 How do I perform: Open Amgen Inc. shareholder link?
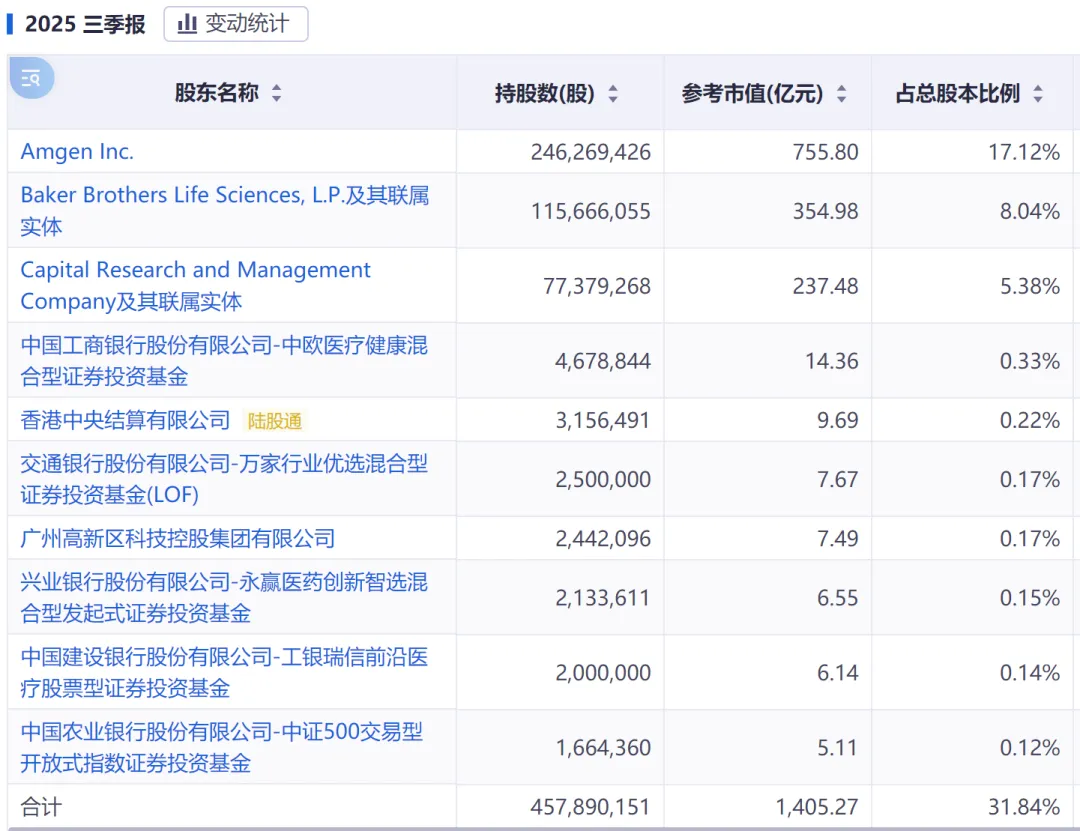tap(77, 152)
